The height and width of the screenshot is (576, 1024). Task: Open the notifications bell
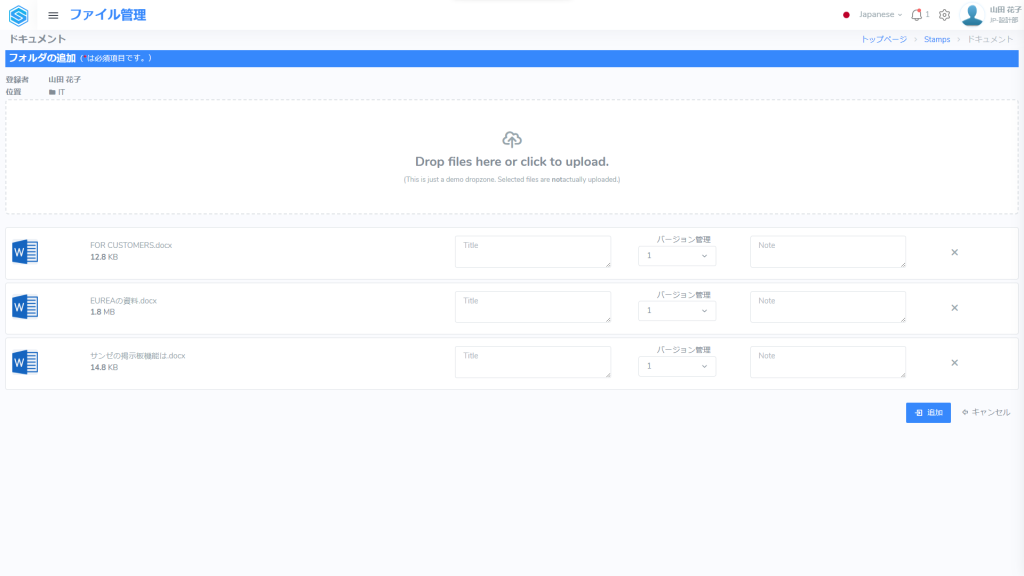point(916,15)
